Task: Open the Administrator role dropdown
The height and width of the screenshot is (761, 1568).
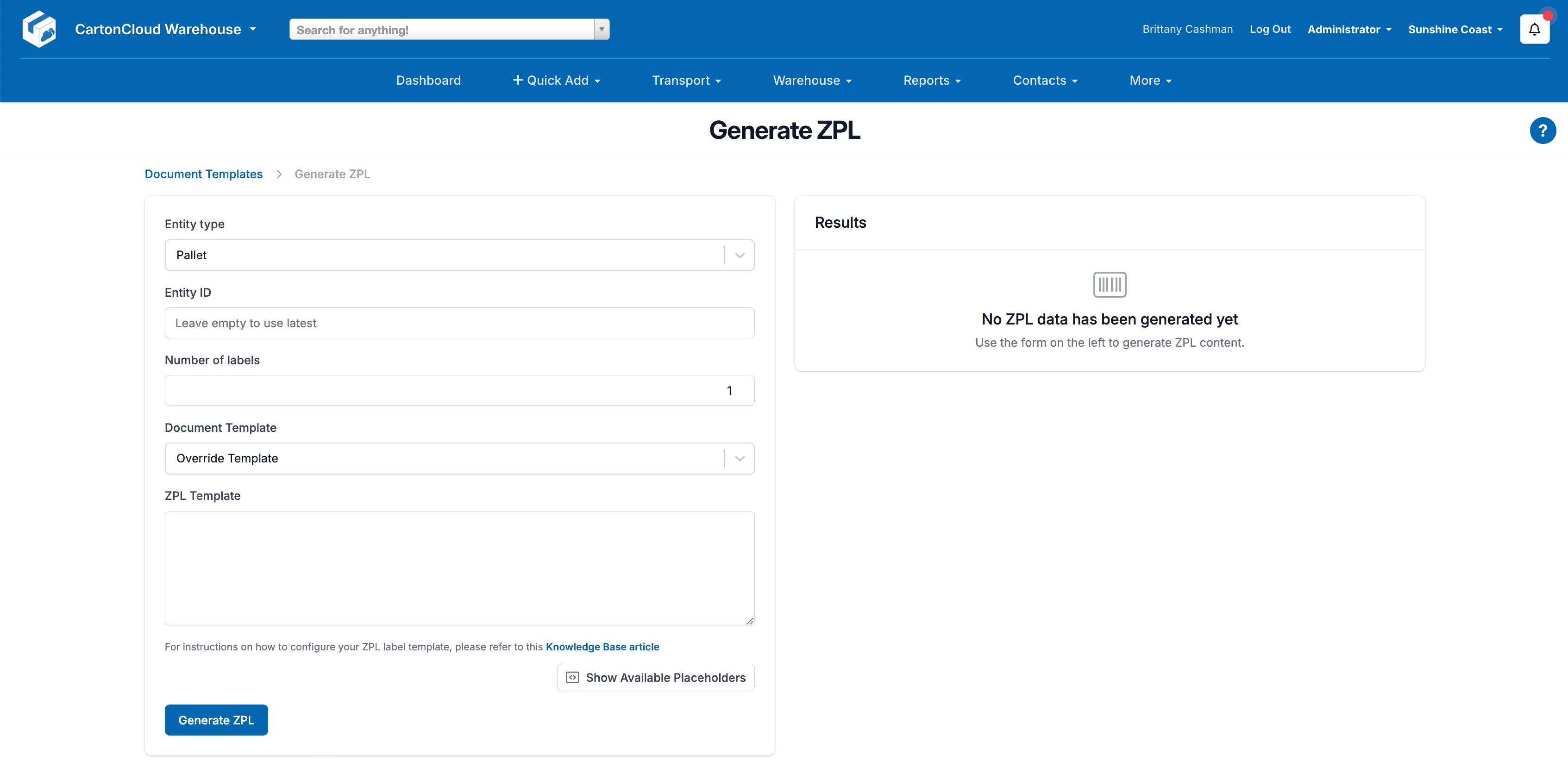Action: coord(1349,29)
